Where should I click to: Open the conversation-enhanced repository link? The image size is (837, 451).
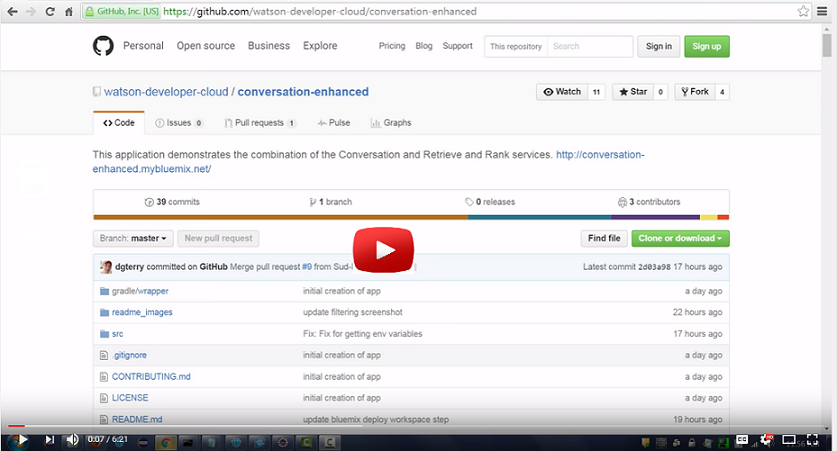pyautogui.click(x=303, y=92)
